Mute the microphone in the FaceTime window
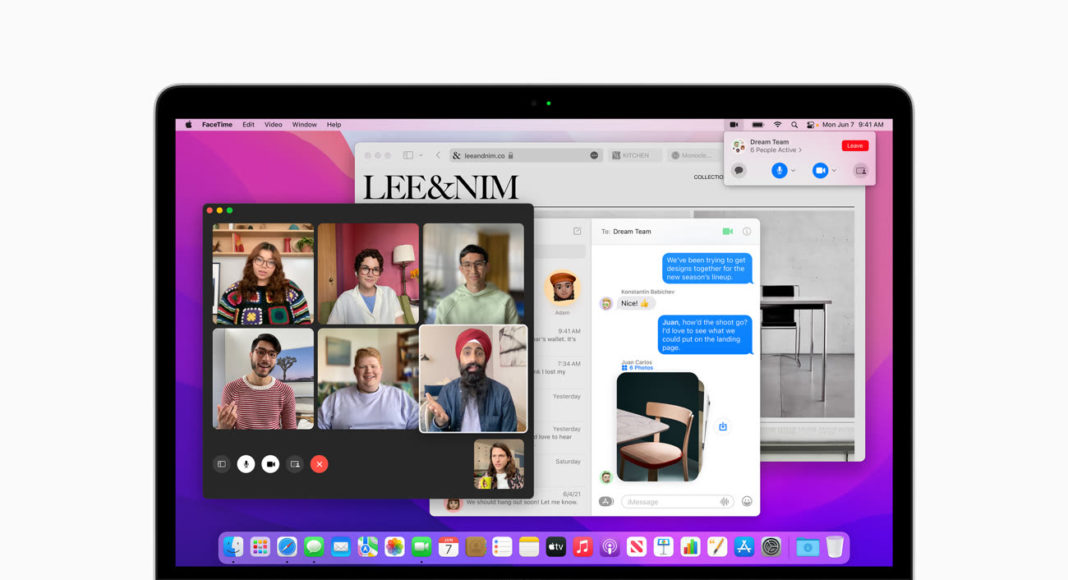Image resolution: width=1068 pixels, height=580 pixels. click(x=246, y=464)
